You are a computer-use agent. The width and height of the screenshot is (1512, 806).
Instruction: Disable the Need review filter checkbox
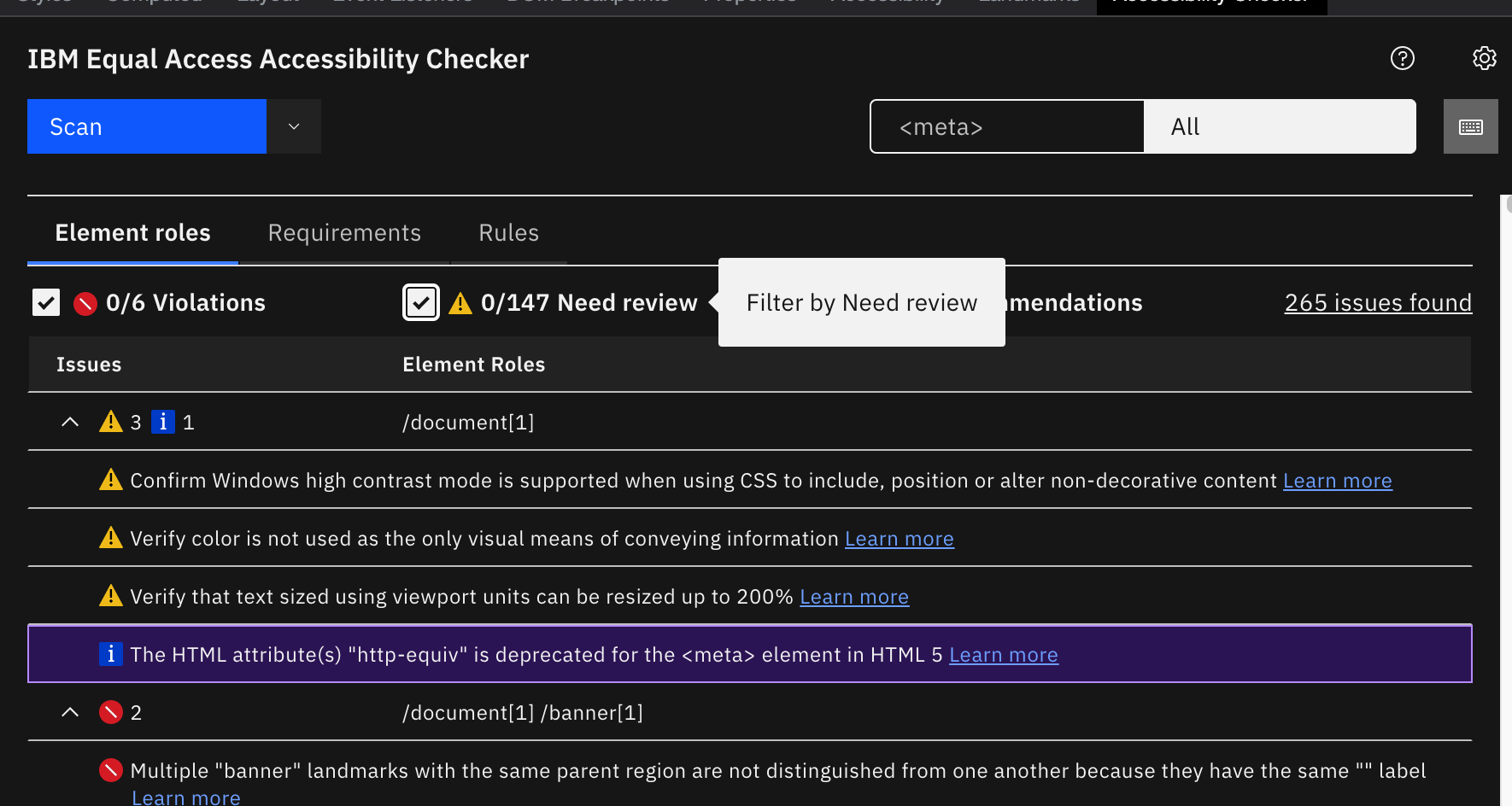click(x=420, y=302)
